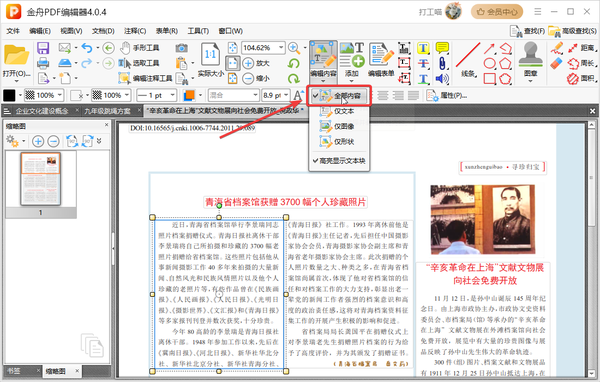The width and height of the screenshot is (600, 382).
Task: Select the pencil freehand drawing tool
Action: pyautogui.click(x=557, y=48)
